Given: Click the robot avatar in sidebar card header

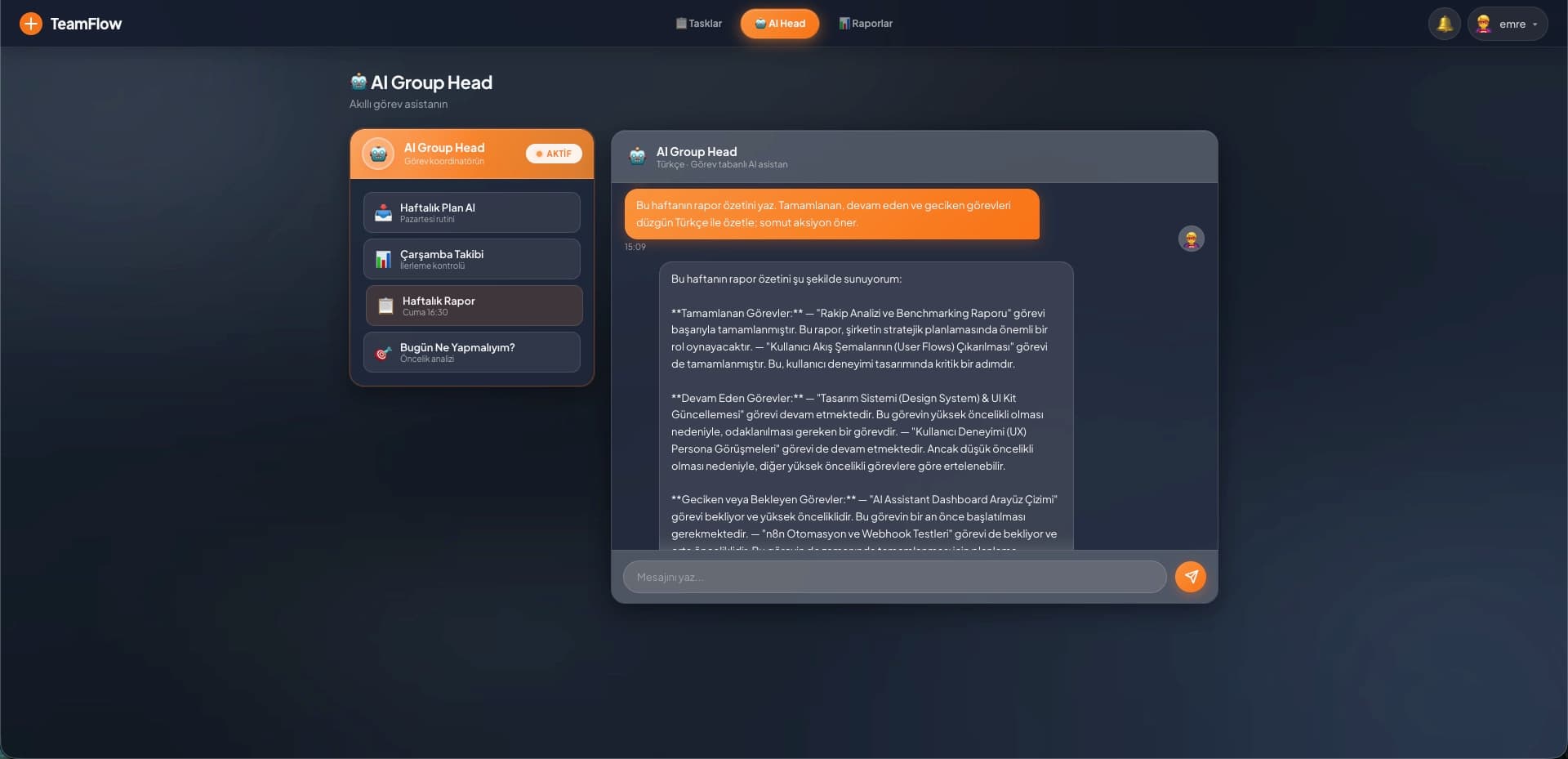Looking at the screenshot, I should click(378, 154).
